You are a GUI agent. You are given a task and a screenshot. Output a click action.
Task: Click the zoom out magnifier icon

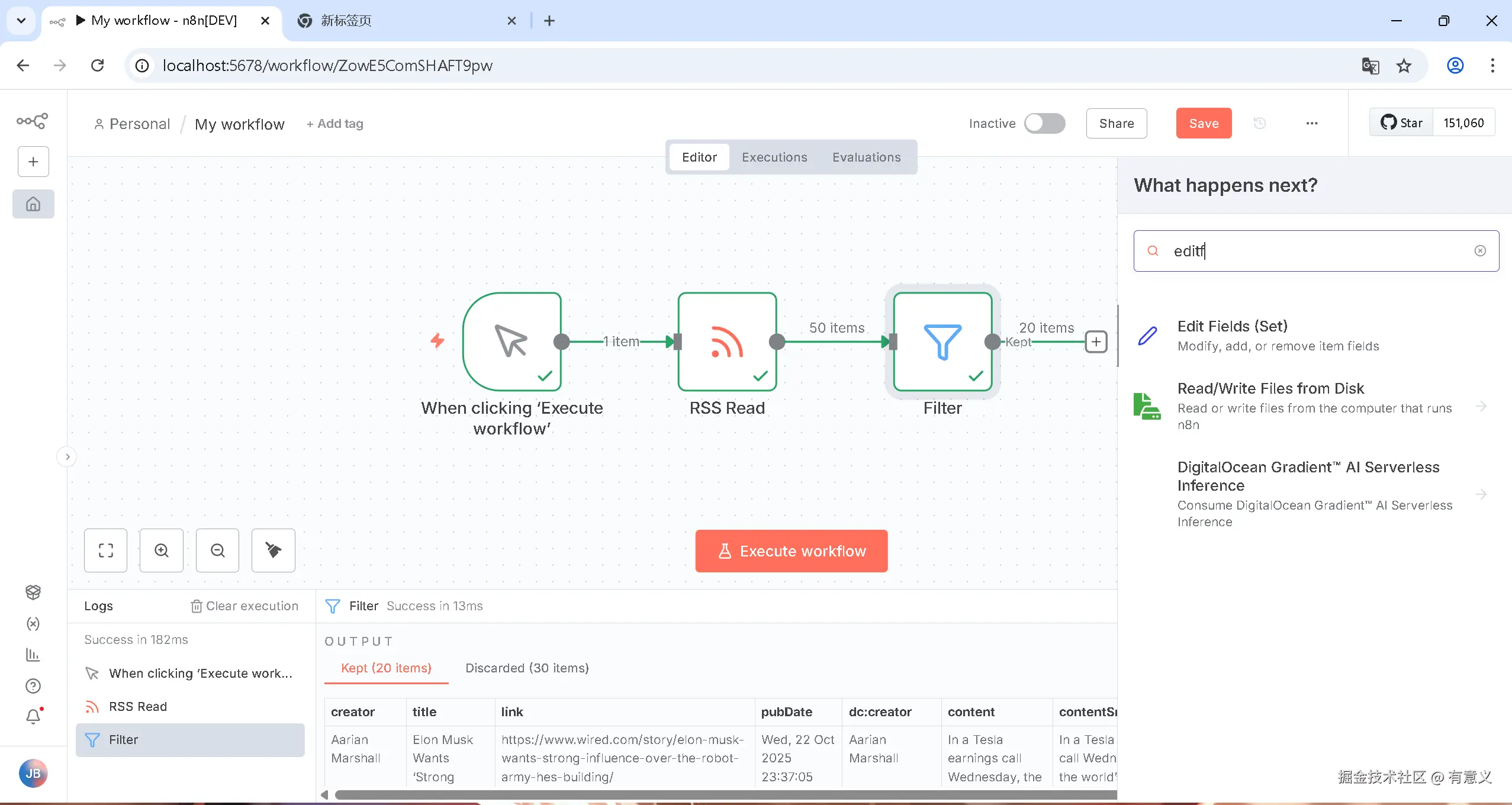(218, 550)
